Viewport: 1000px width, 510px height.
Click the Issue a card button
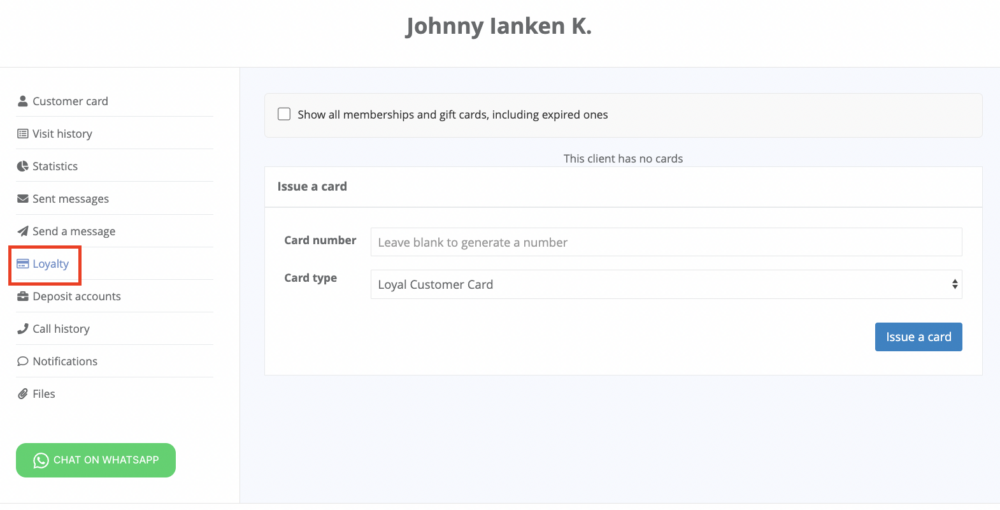click(918, 337)
